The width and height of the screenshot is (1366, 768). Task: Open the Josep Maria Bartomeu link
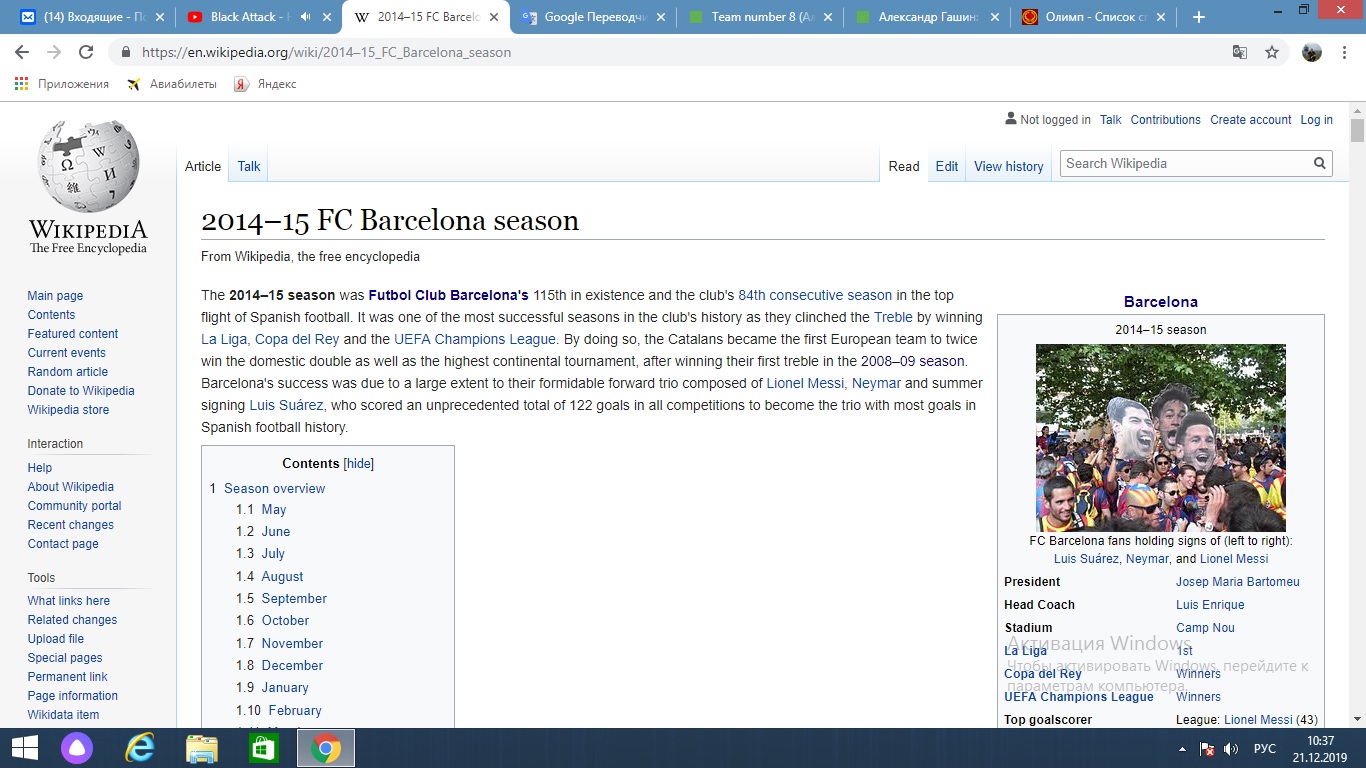(1238, 581)
